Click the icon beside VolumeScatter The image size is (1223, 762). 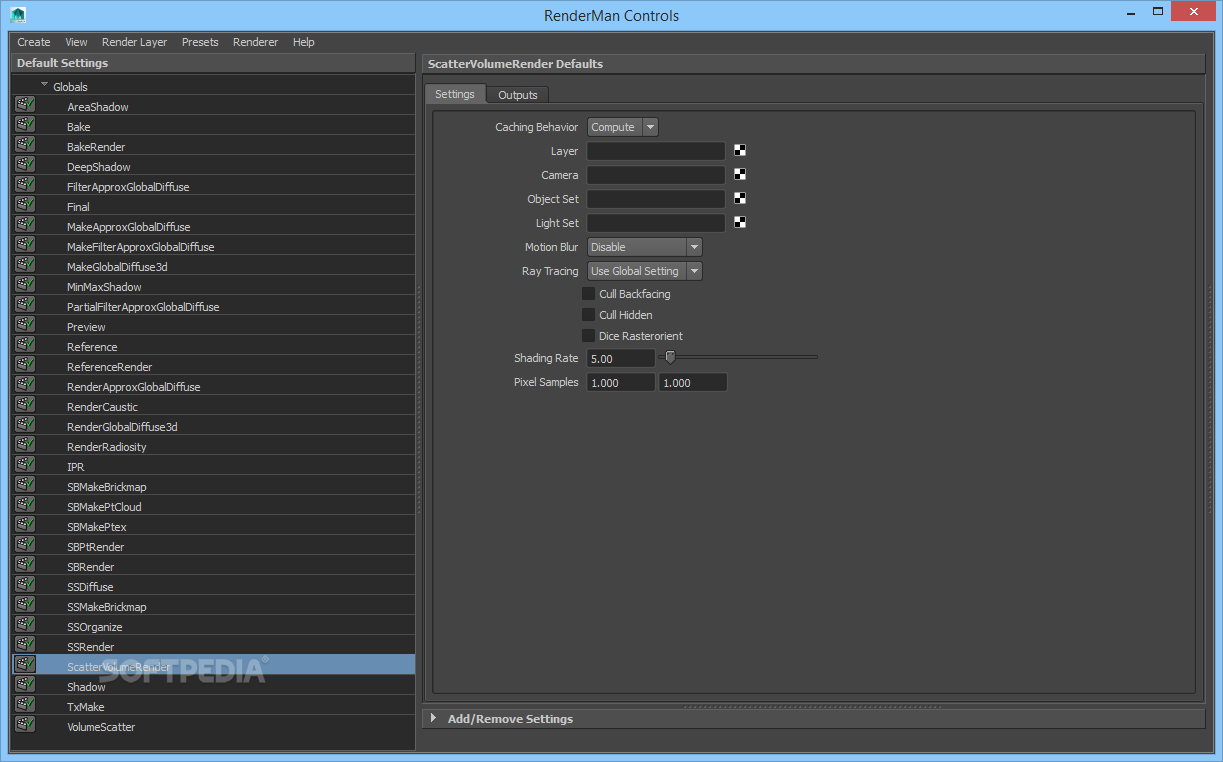tap(25, 724)
